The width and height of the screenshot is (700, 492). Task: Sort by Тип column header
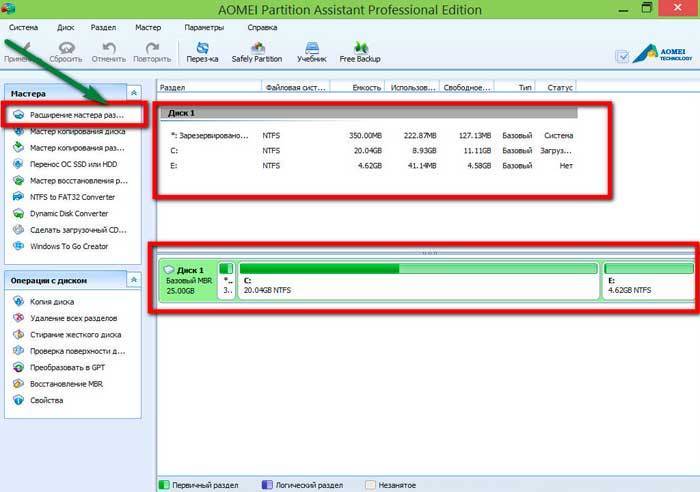(x=515, y=88)
